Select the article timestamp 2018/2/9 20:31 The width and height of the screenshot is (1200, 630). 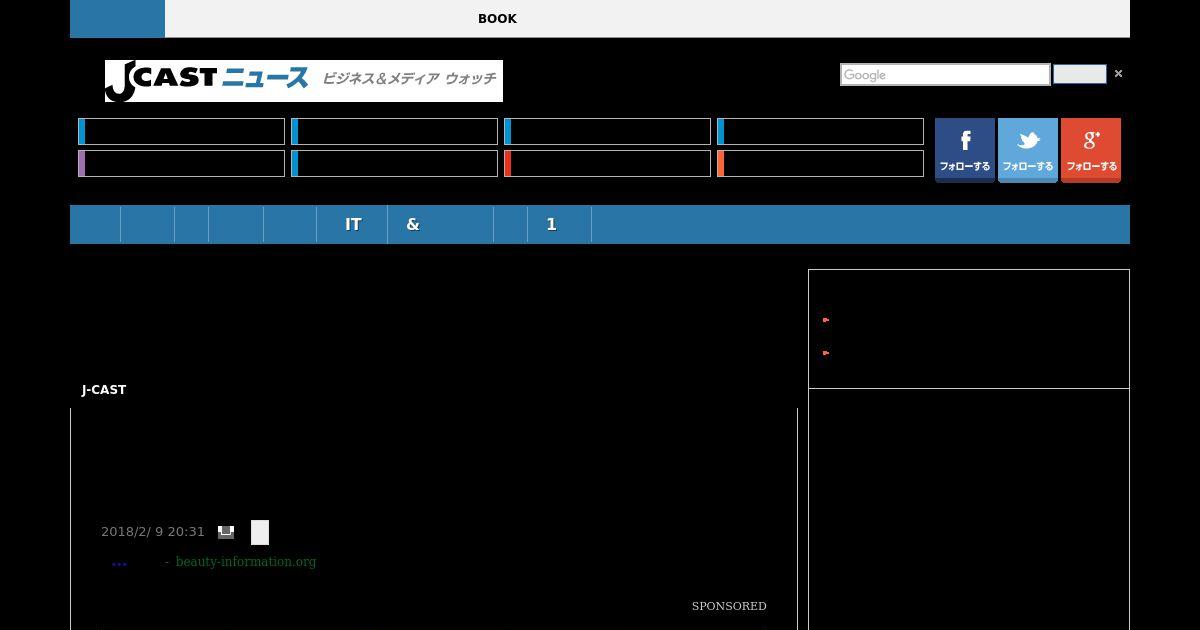[x=153, y=532]
